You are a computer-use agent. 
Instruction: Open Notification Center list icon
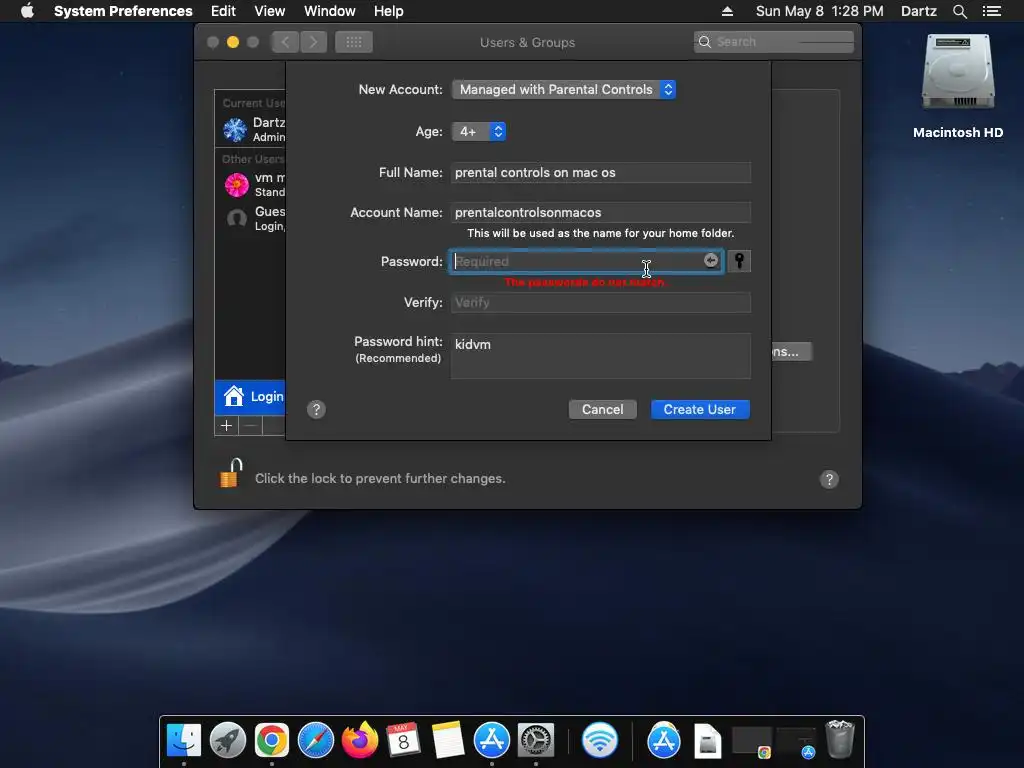(991, 11)
